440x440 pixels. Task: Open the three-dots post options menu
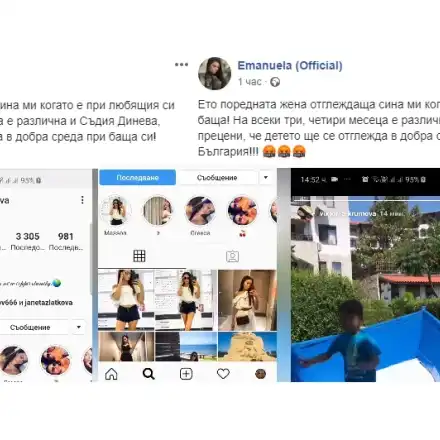(181, 65)
